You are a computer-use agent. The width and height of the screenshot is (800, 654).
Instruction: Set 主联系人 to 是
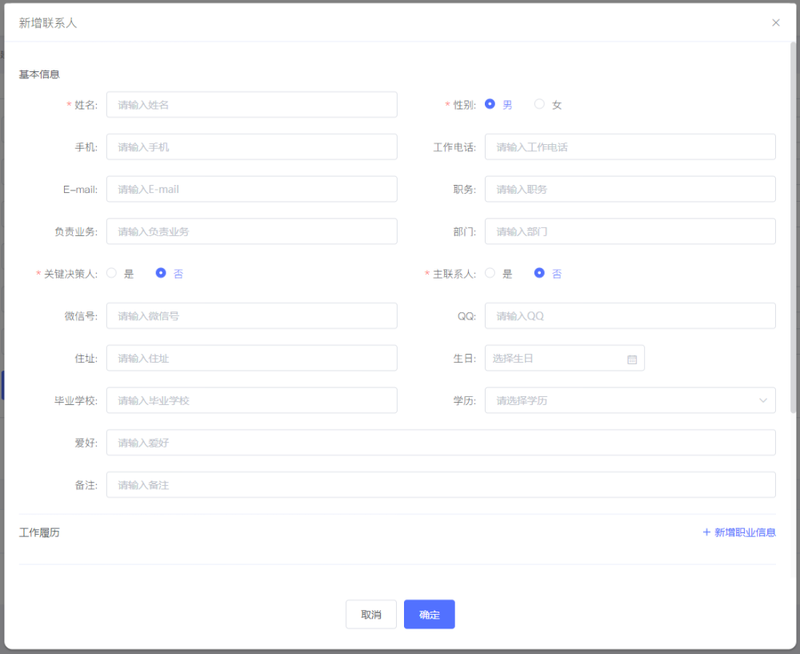(490, 273)
